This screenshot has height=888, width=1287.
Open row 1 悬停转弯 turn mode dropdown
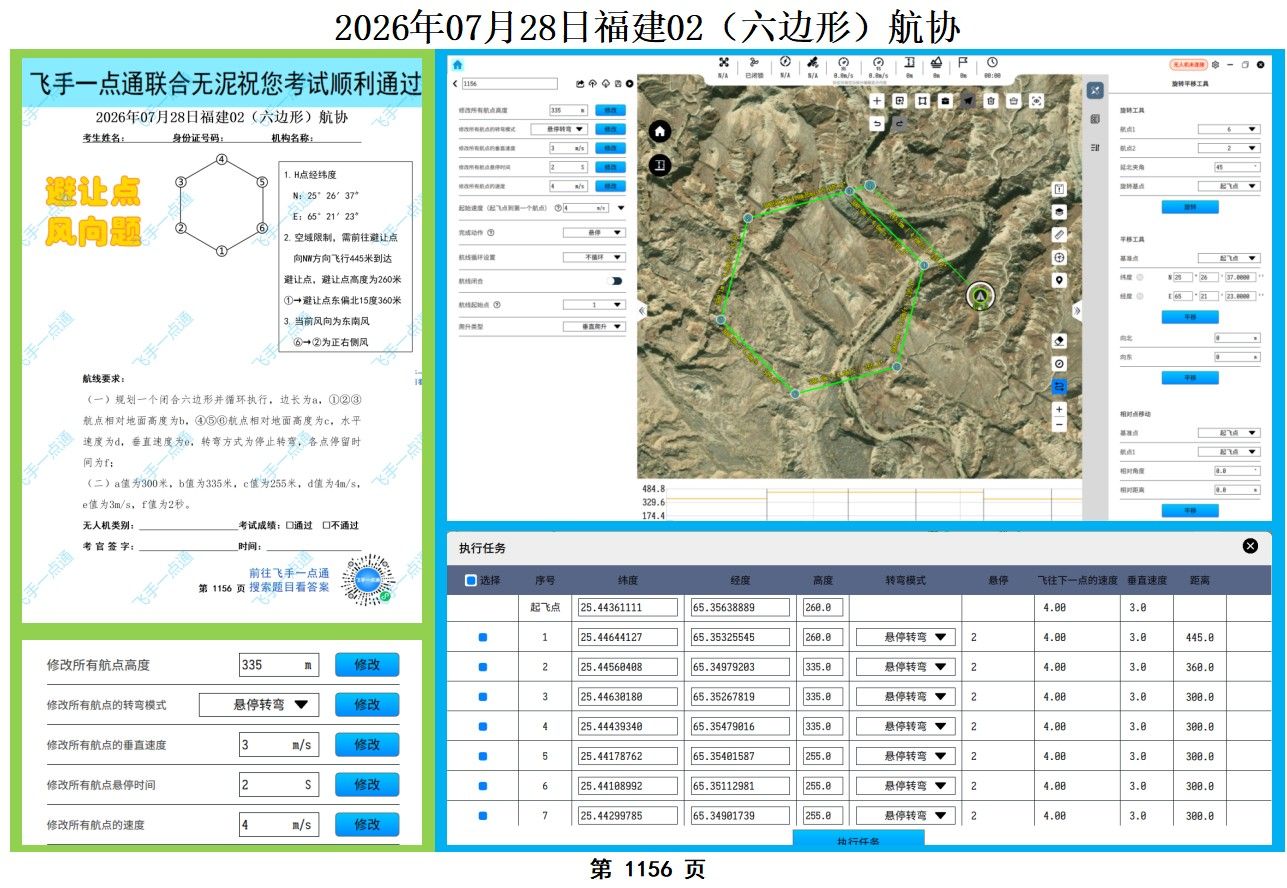[x=905, y=637]
